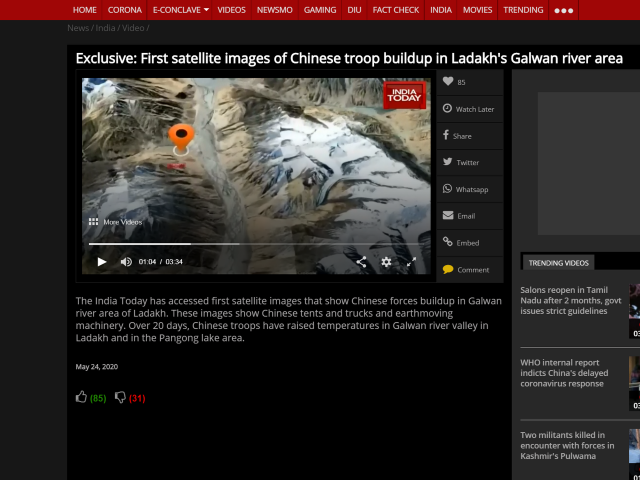This screenshot has width=640, height=480.
Task: Open the WHO report story thumbnail
Action: point(635,384)
